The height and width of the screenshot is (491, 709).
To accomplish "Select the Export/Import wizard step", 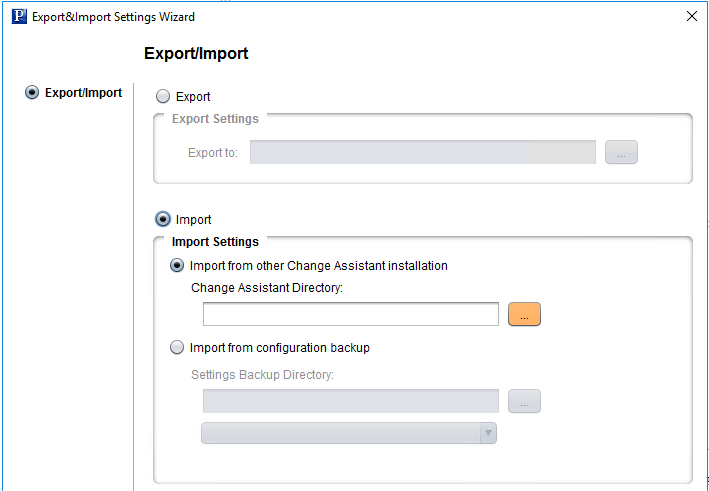I will tap(32, 93).
